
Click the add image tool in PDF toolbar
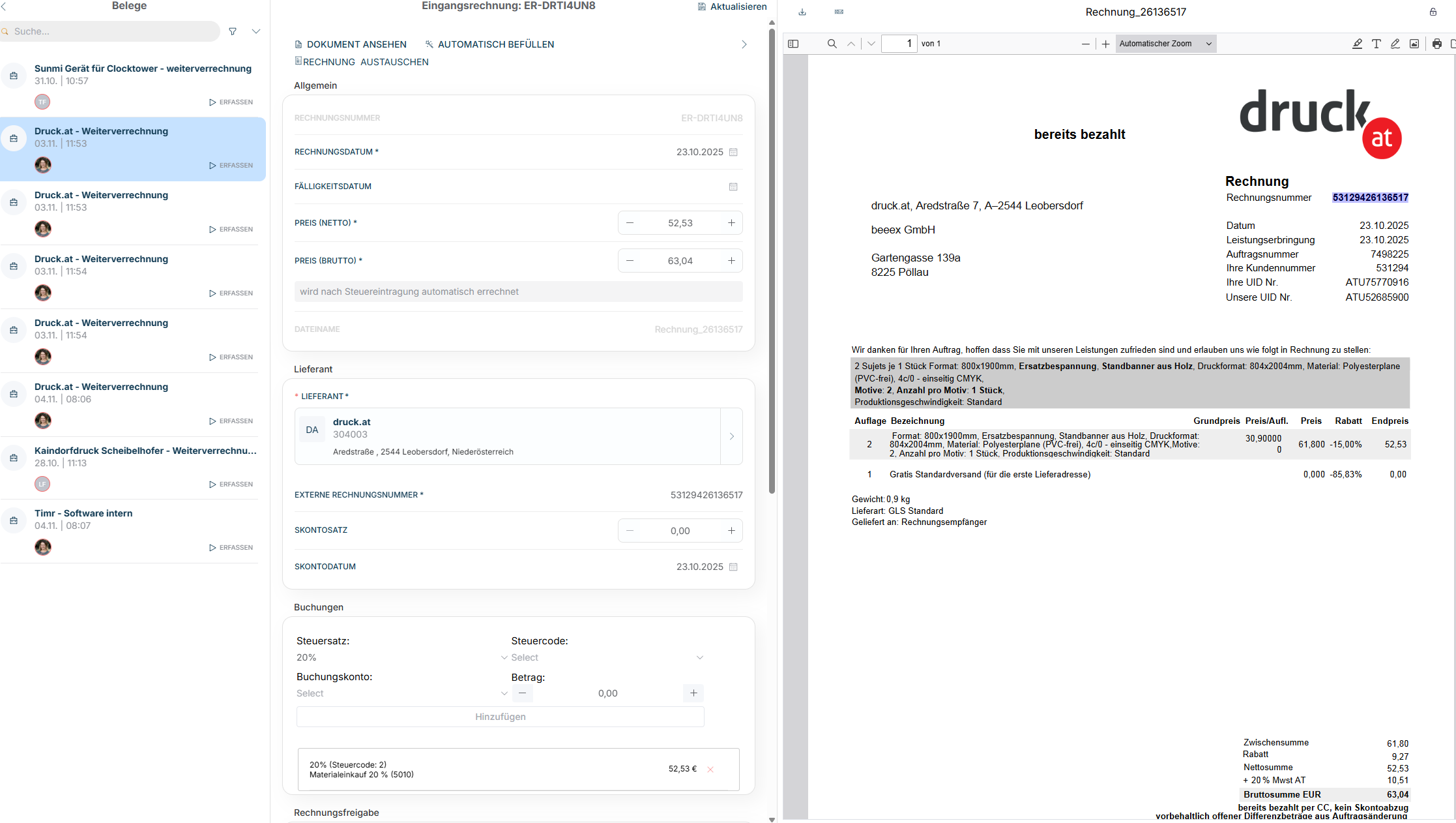[1414, 44]
